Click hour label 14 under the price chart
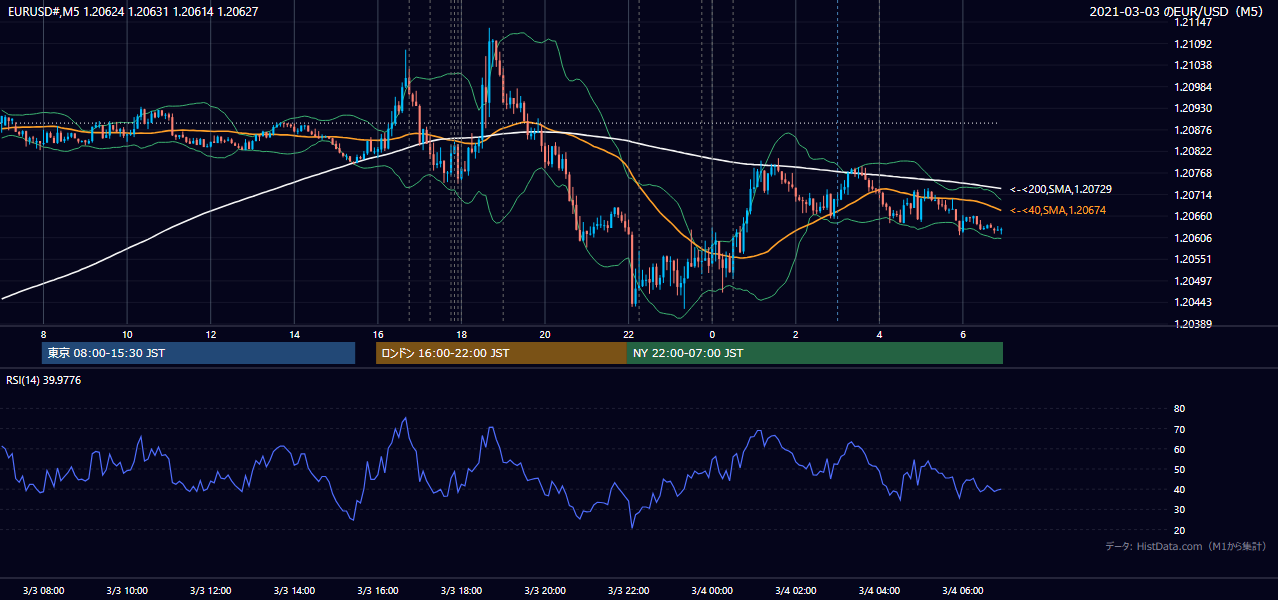Image resolution: width=1278 pixels, height=600 pixels. (x=294, y=334)
